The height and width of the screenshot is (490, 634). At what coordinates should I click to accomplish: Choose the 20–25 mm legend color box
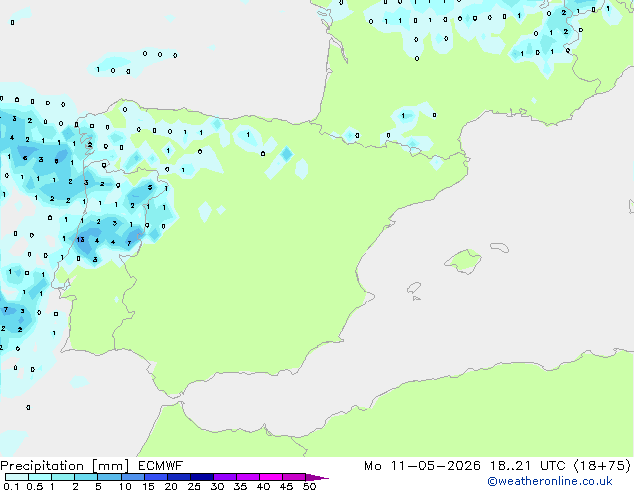(x=178, y=477)
